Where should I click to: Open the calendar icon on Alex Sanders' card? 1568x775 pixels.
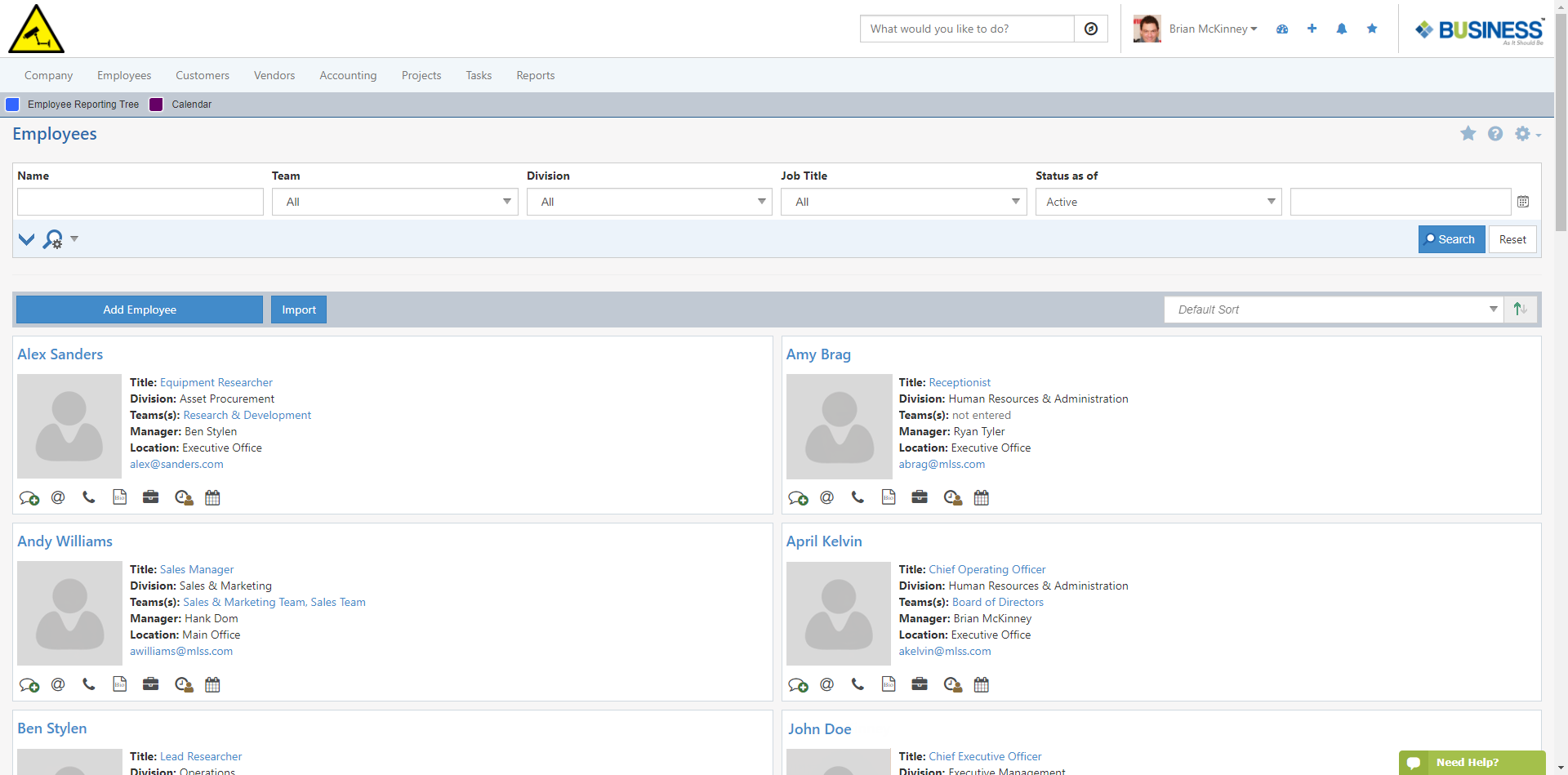(x=212, y=497)
